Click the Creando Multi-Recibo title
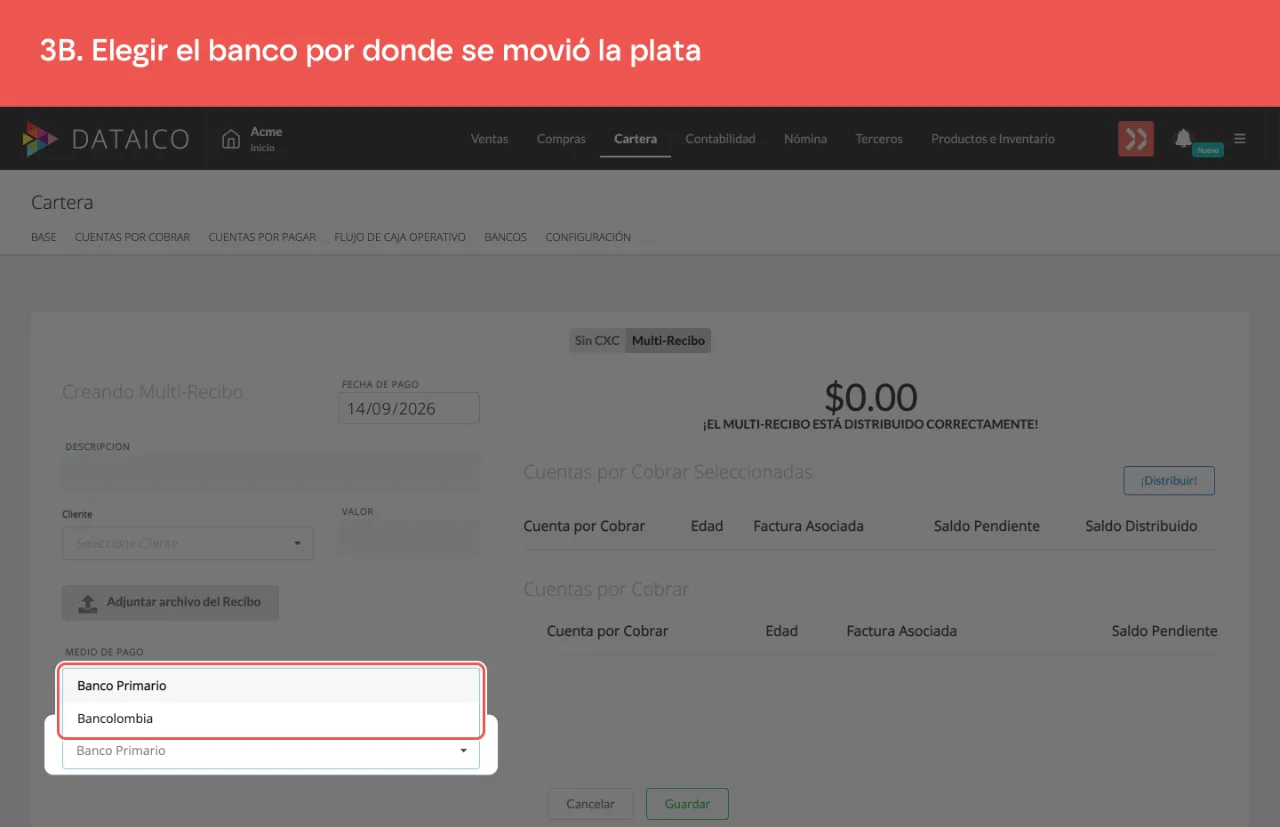This screenshot has width=1280, height=827. (152, 392)
